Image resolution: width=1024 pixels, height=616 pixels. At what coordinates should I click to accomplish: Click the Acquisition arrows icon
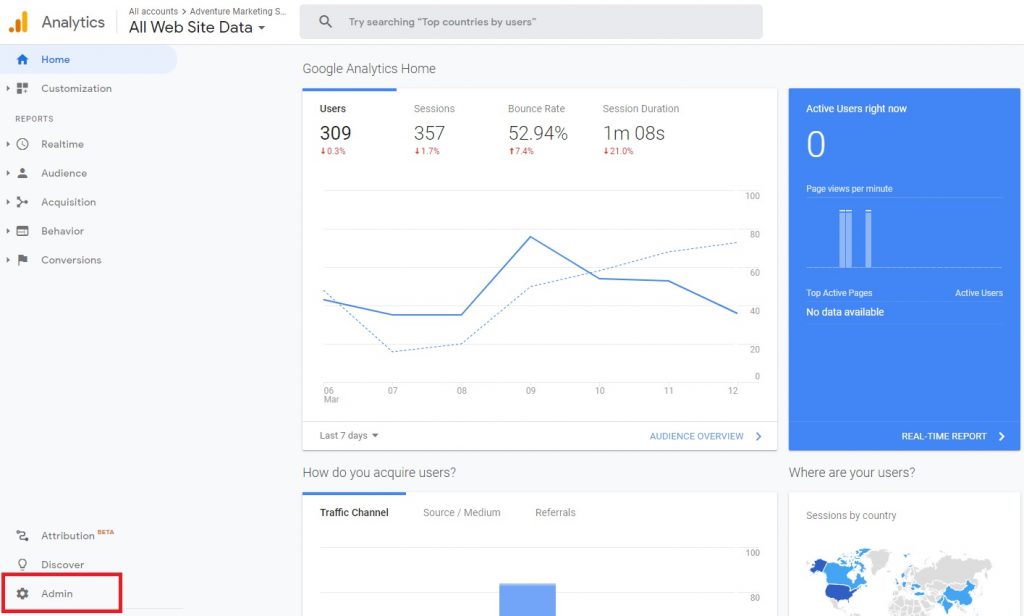tap(22, 202)
